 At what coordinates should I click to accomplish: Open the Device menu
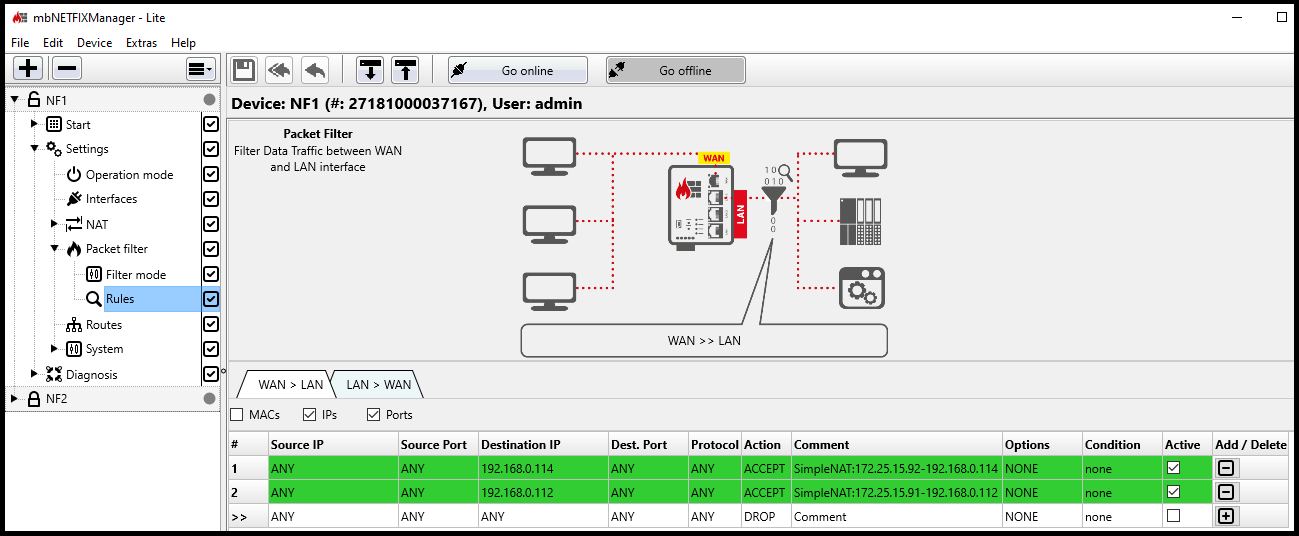[95, 43]
